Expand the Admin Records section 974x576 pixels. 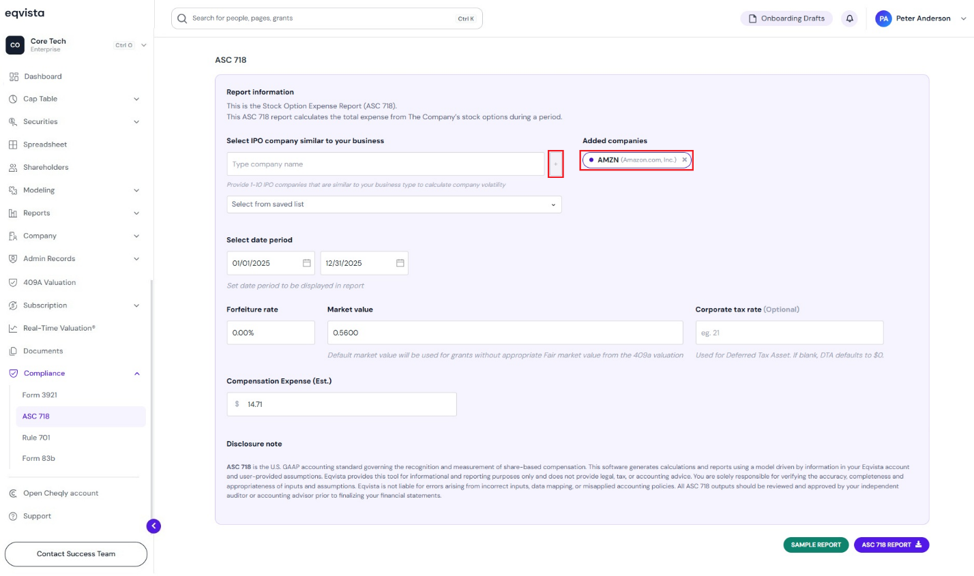[137, 259]
